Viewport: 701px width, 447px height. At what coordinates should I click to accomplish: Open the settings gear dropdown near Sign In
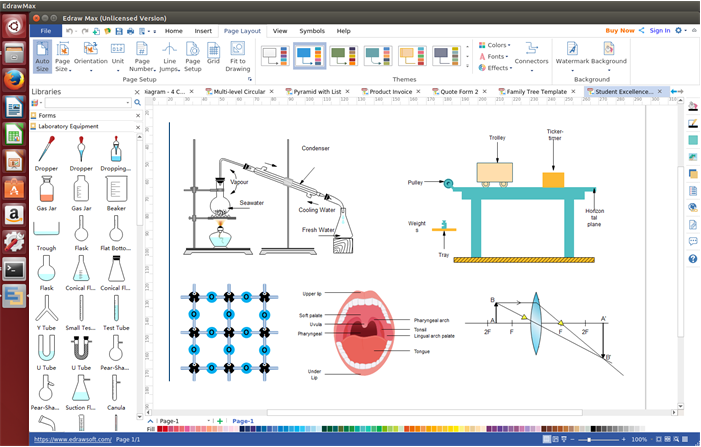pyautogui.click(x=681, y=30)
